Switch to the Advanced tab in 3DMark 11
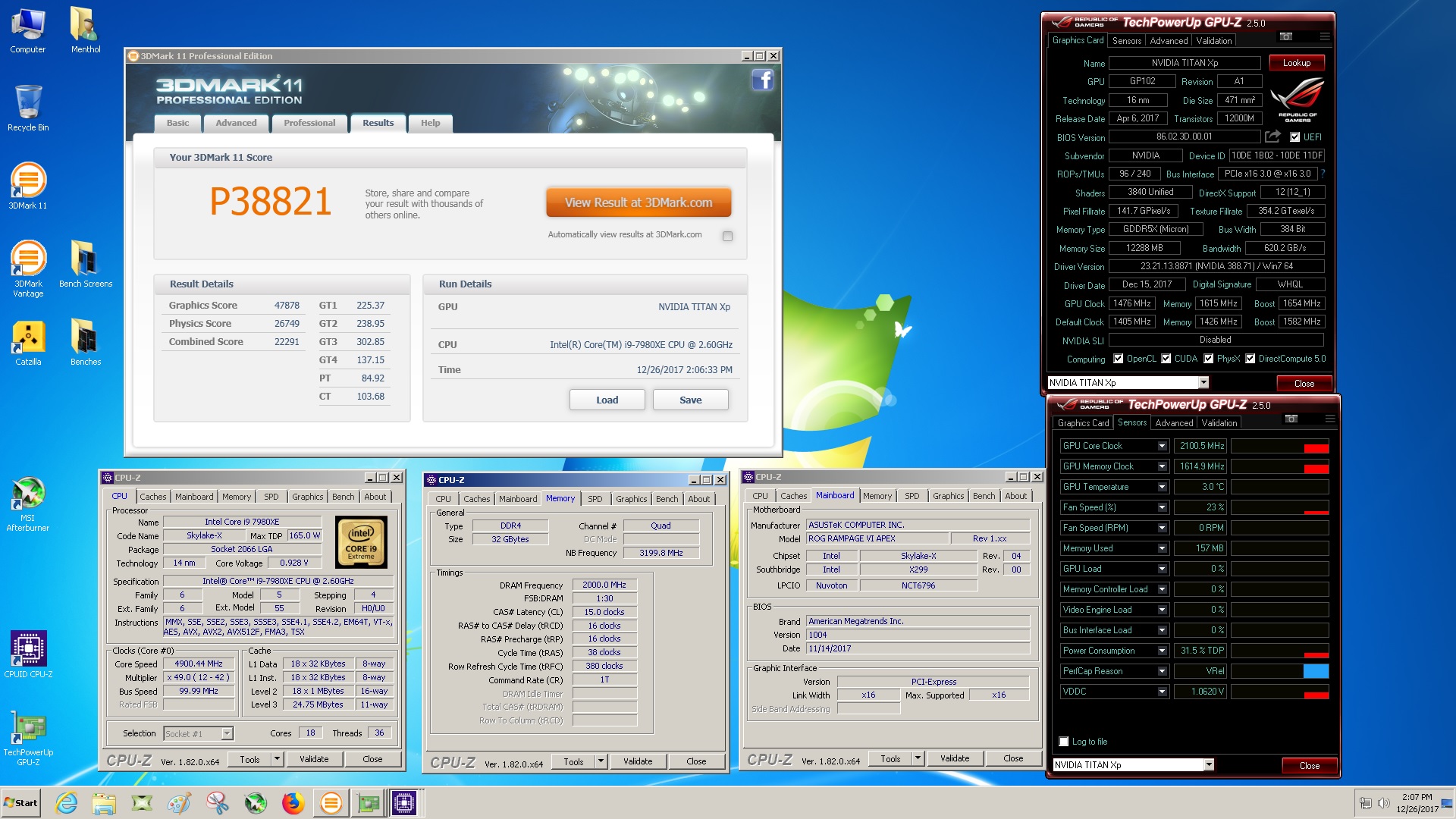Screen dimensions: 1456x819 (x=236, y=123)
